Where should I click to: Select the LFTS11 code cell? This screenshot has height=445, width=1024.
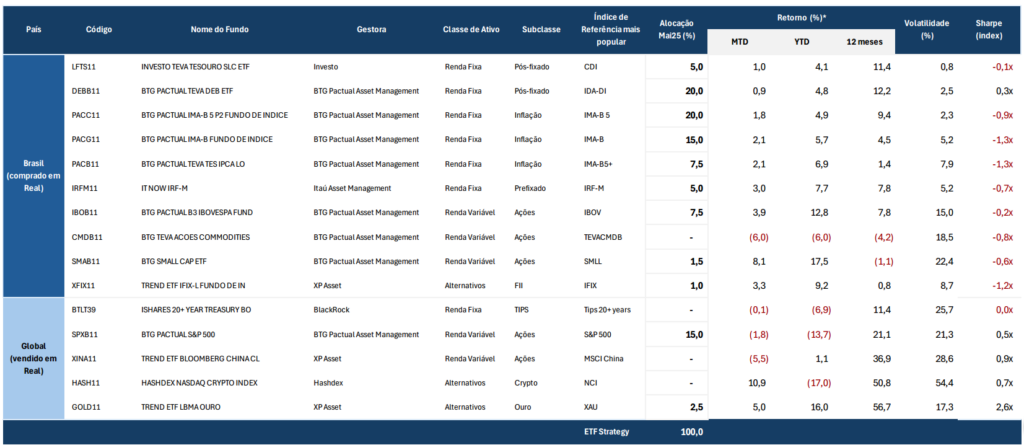click(x=86, y=67)
